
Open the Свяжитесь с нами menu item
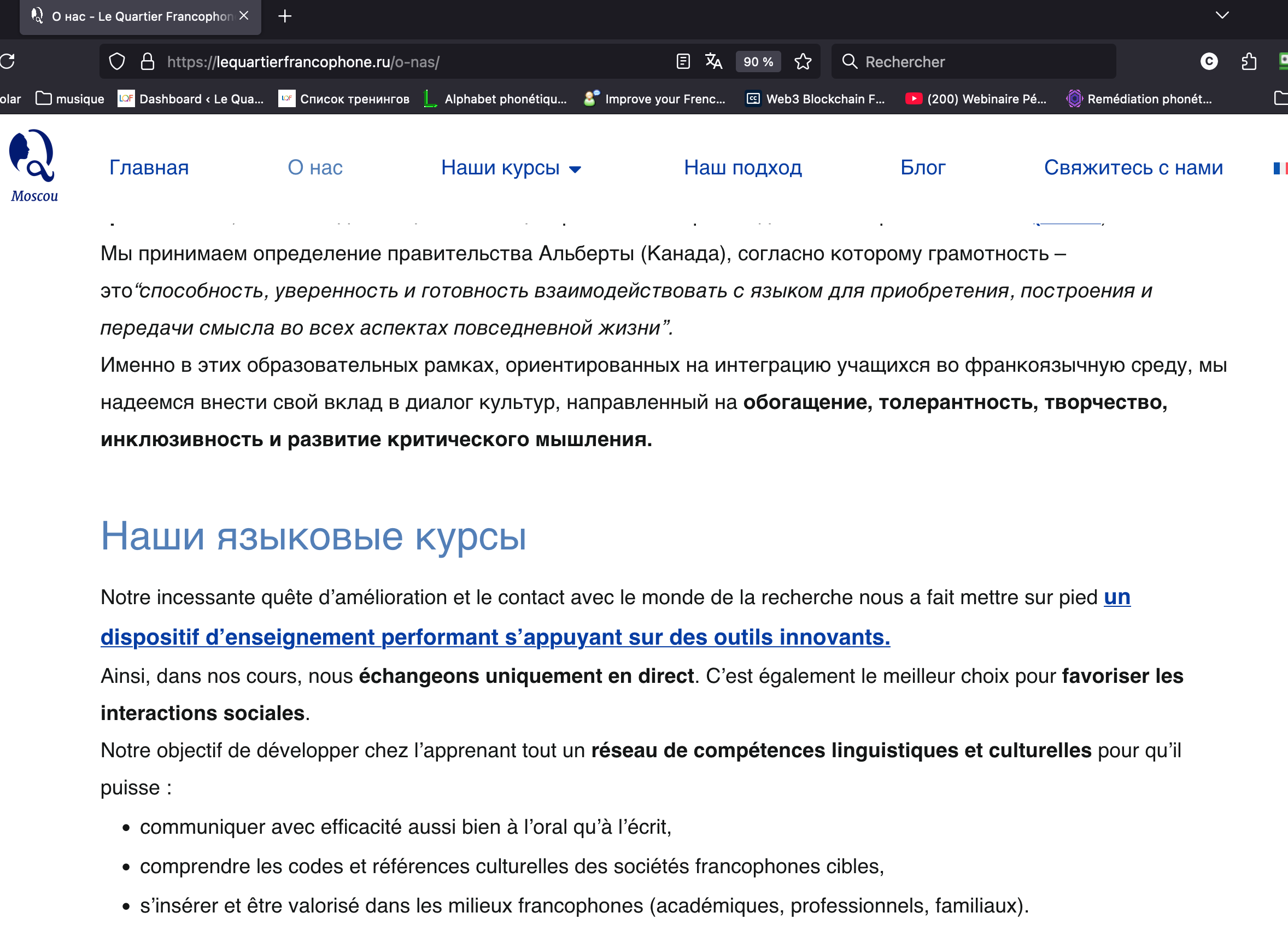(x=1133, y=167)
